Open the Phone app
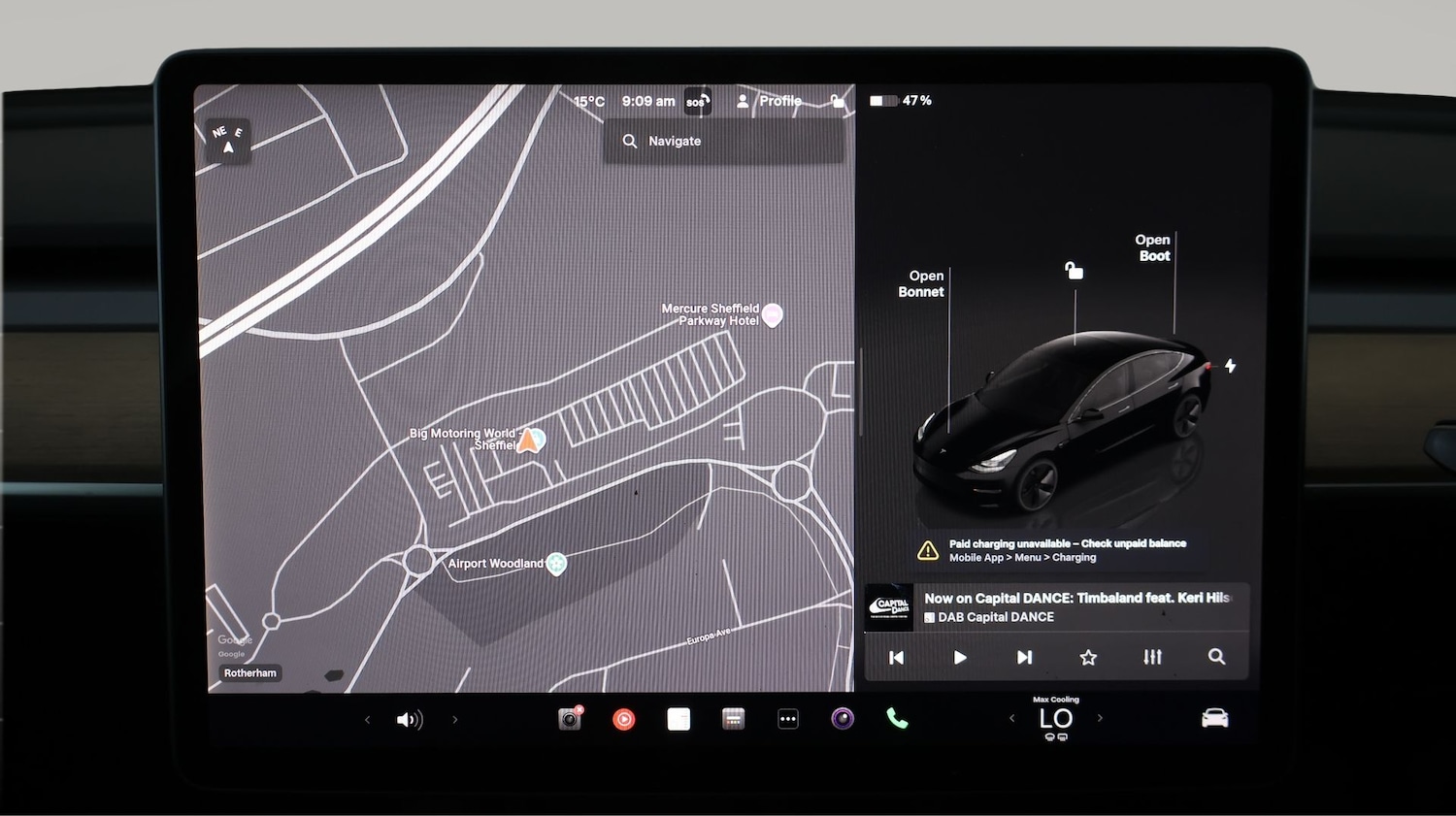The image size is (1456, 816). click(897, 718)
